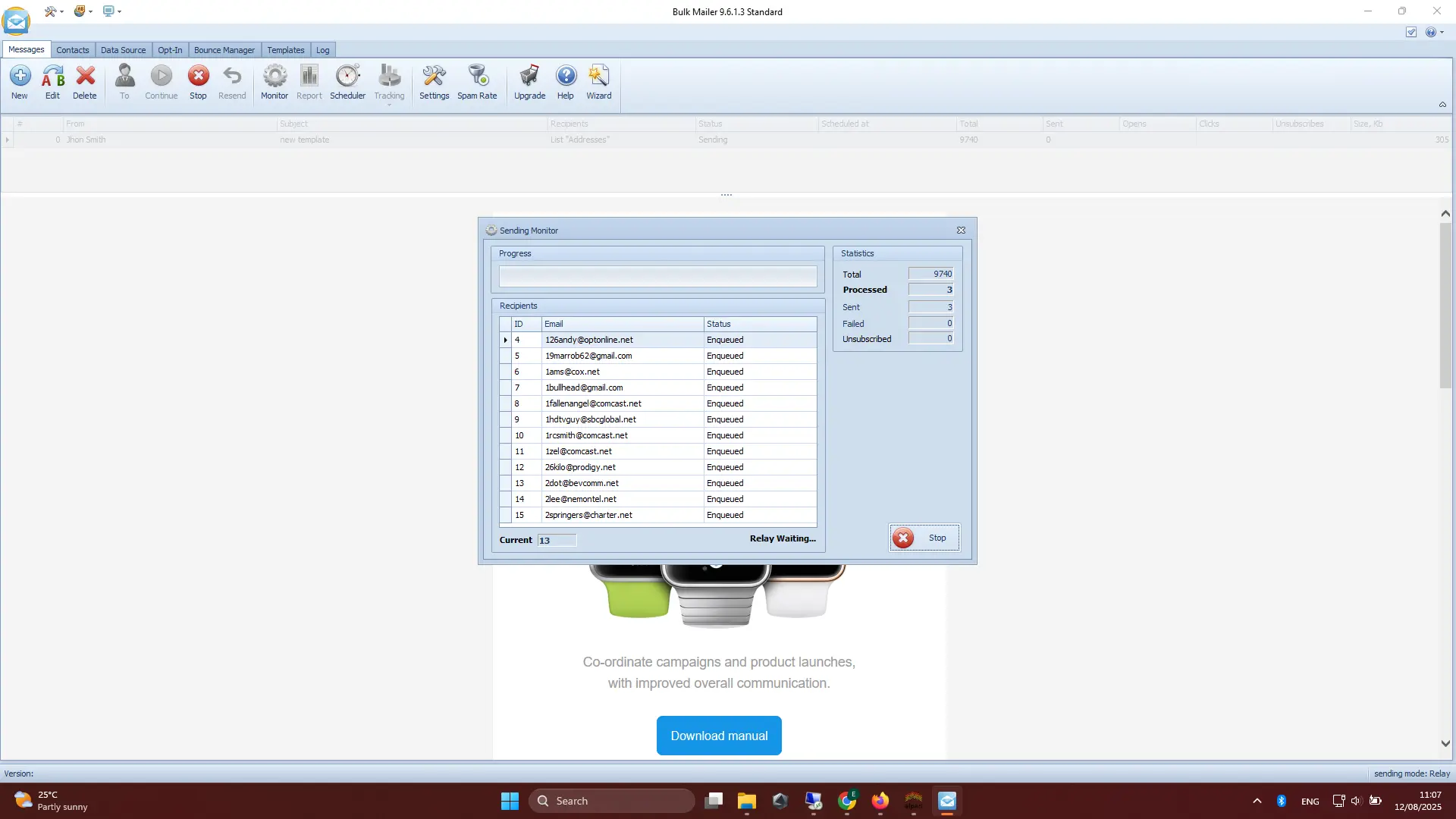The width and height of the screenshot is (1456, 819).
Task: Click the Download manual button
Action: point(719,736)
